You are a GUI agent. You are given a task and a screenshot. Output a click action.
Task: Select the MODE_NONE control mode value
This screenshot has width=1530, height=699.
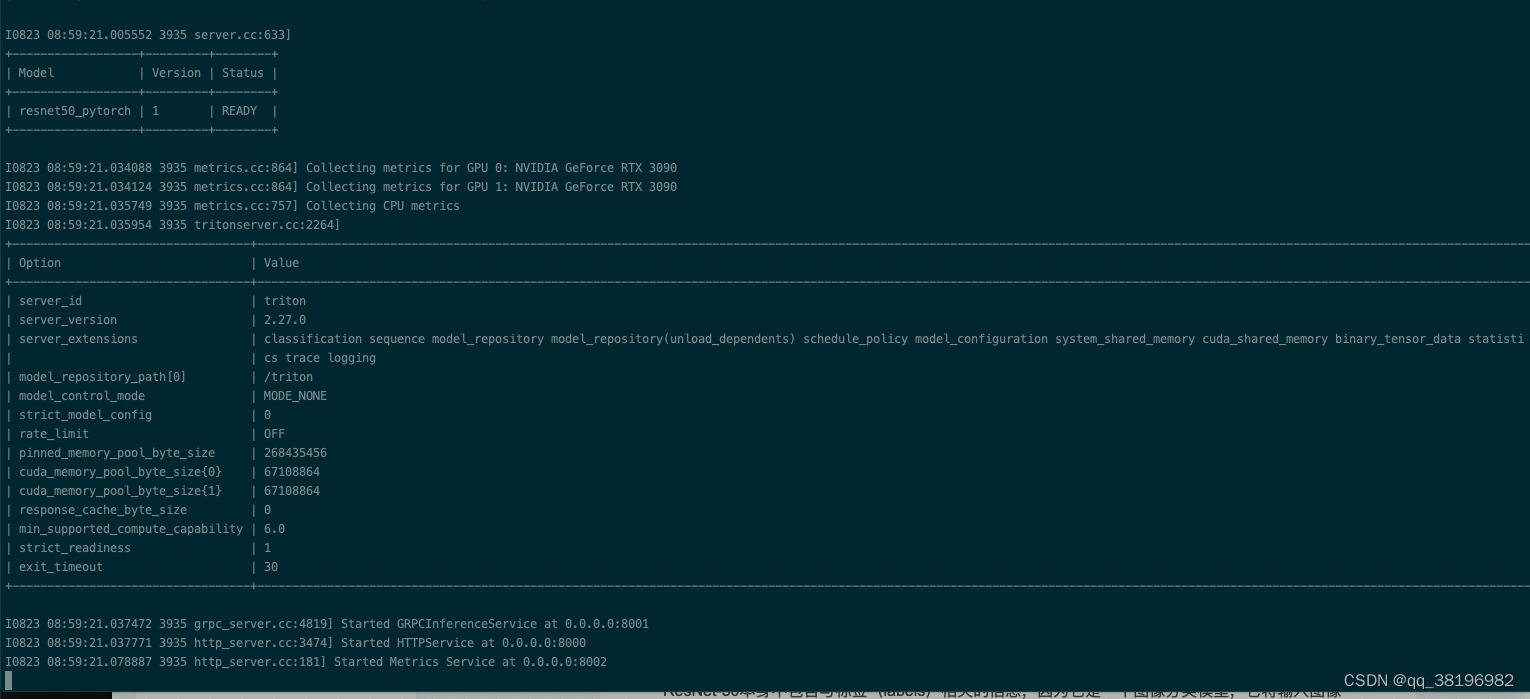click(295, 396)
